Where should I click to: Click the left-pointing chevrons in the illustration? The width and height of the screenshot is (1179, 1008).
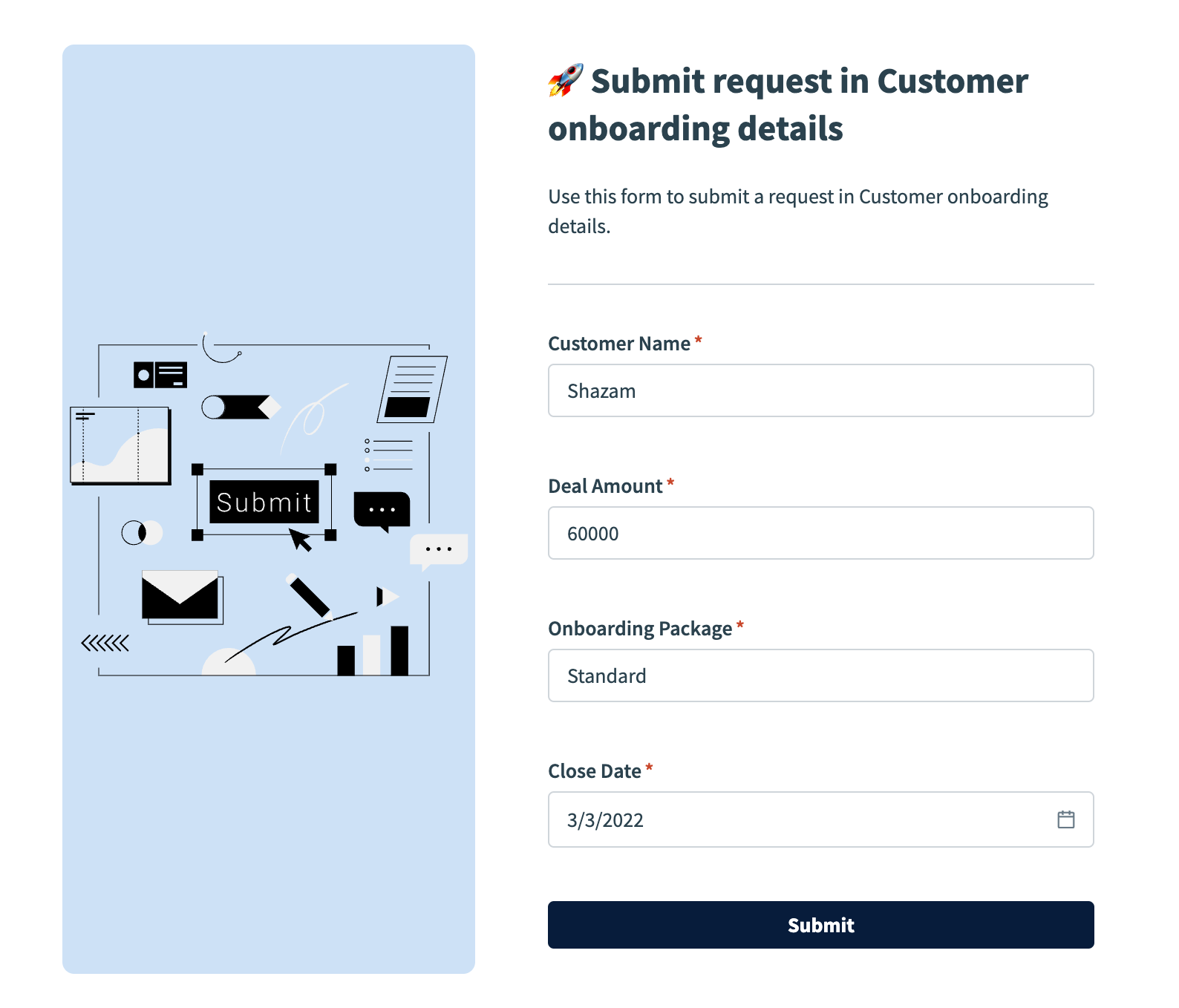[x=105, y=641]
